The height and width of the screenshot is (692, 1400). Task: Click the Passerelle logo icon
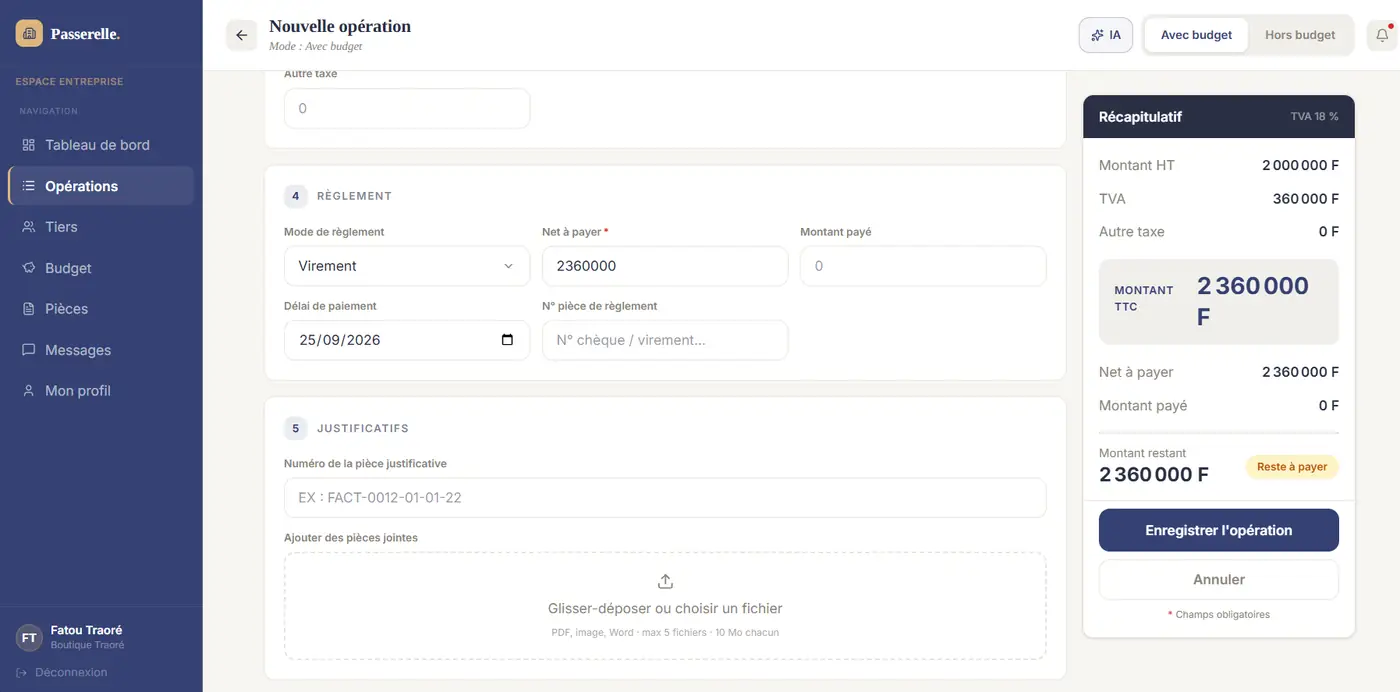coord(29,34)
